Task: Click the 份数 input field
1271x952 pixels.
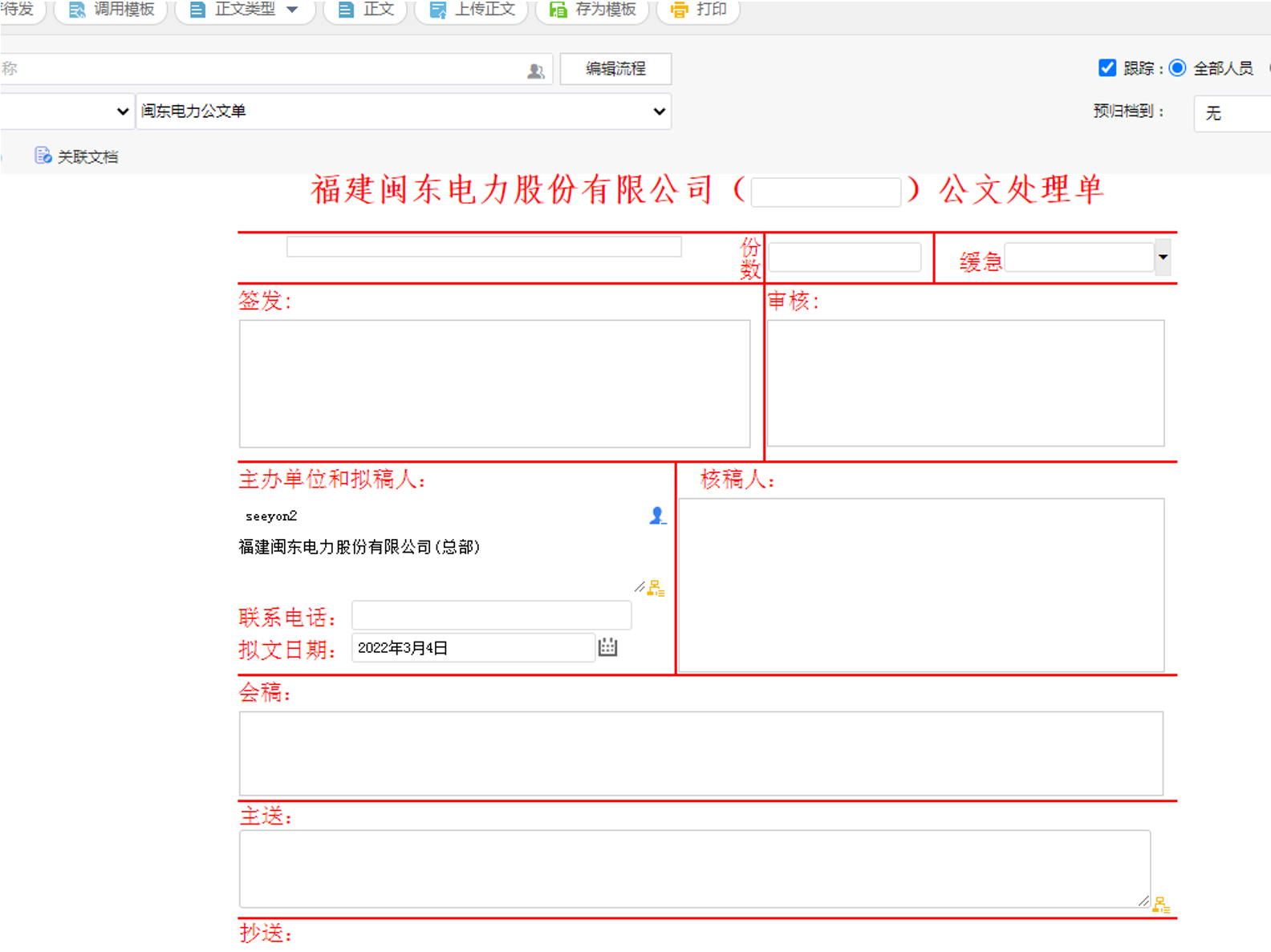Action: click(x=844, y=257)
